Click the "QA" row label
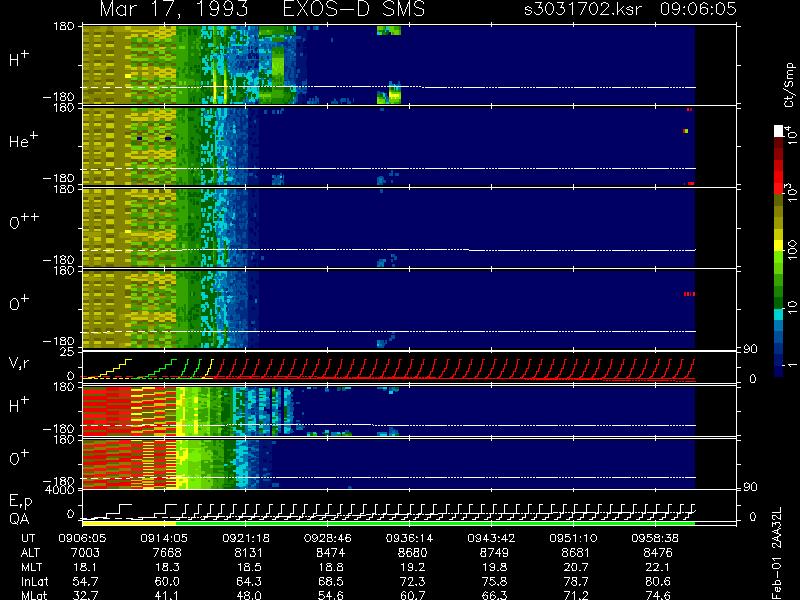Image resolution: width=800 pixels, height=600 pixels. point(19,519)
